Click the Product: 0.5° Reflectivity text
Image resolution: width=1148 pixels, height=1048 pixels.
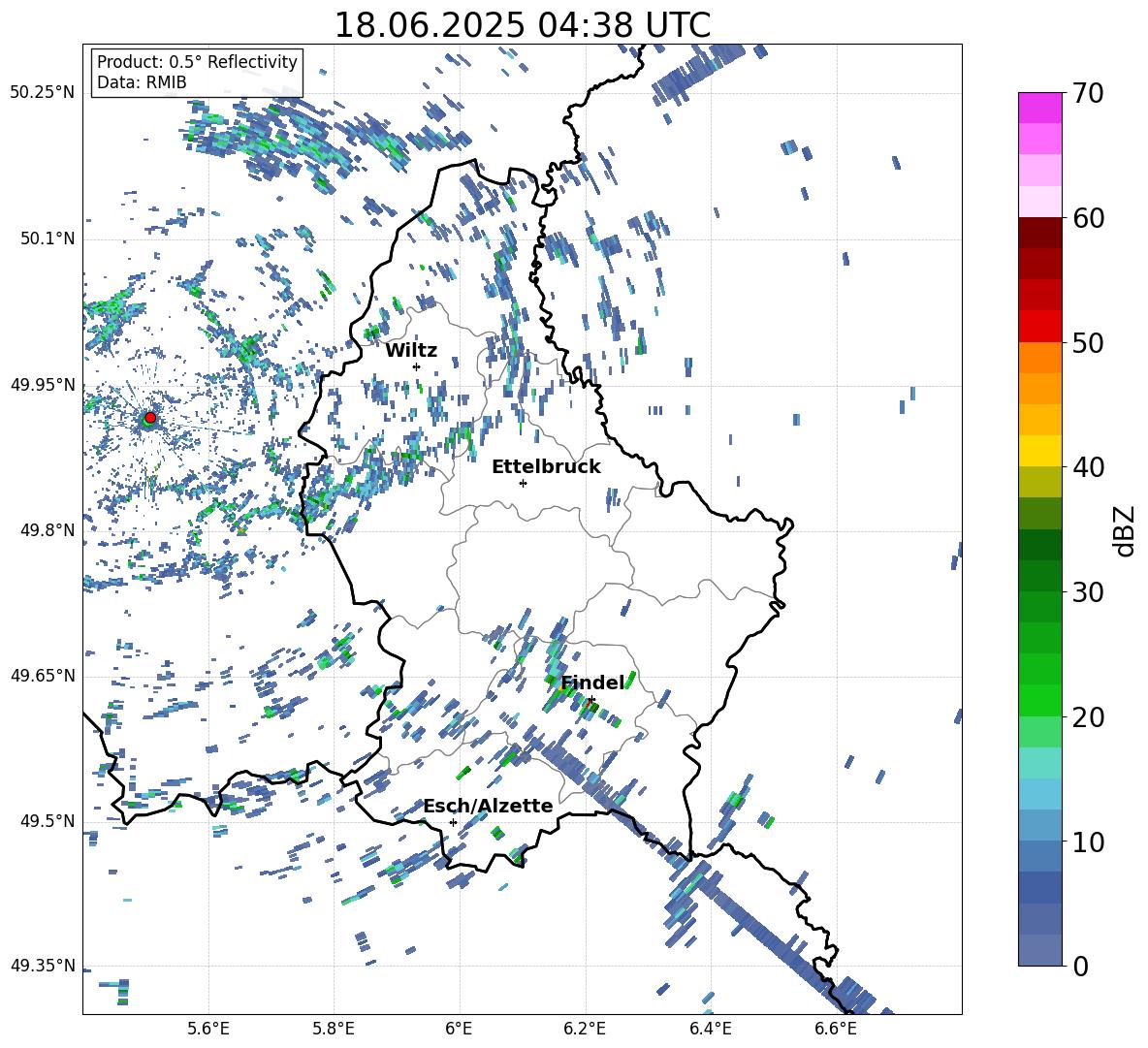click(x=197, y=61)
